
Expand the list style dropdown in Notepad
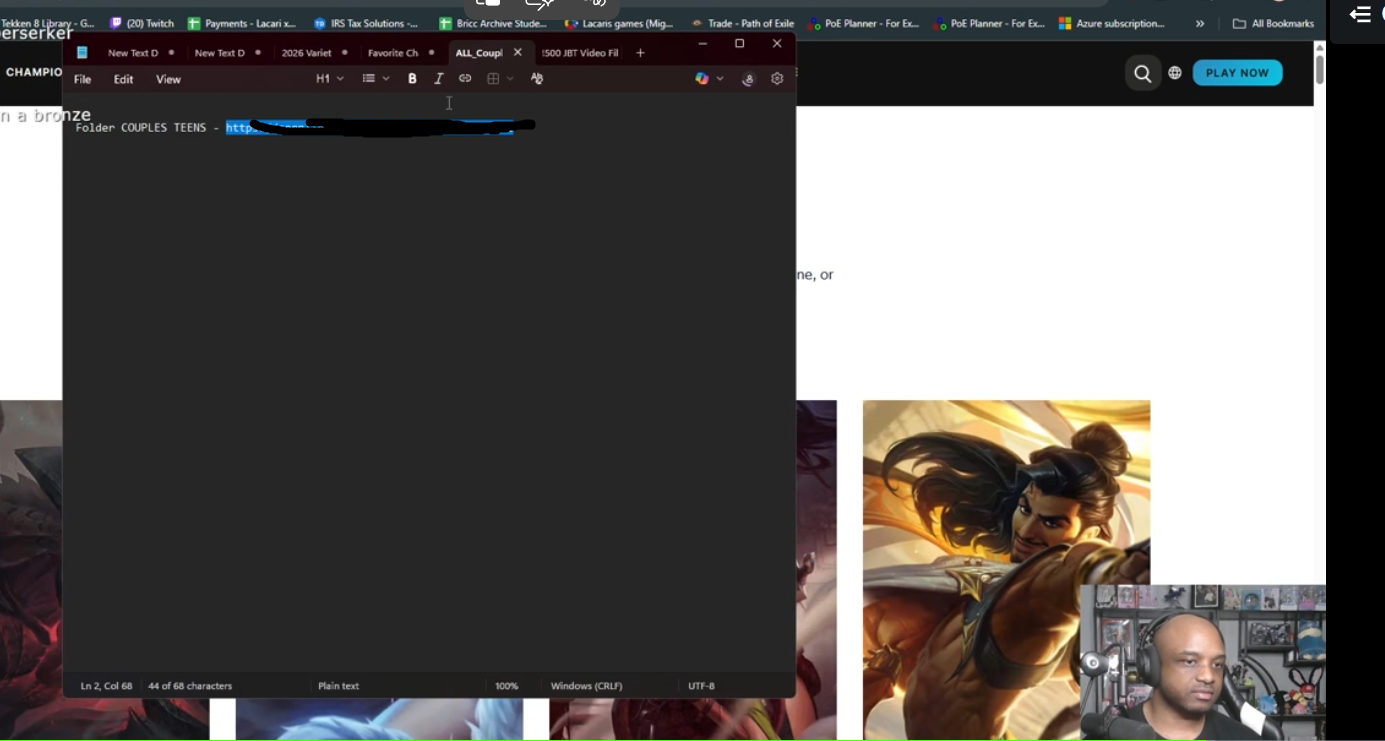pyautogui.click(x=386, y=79)
